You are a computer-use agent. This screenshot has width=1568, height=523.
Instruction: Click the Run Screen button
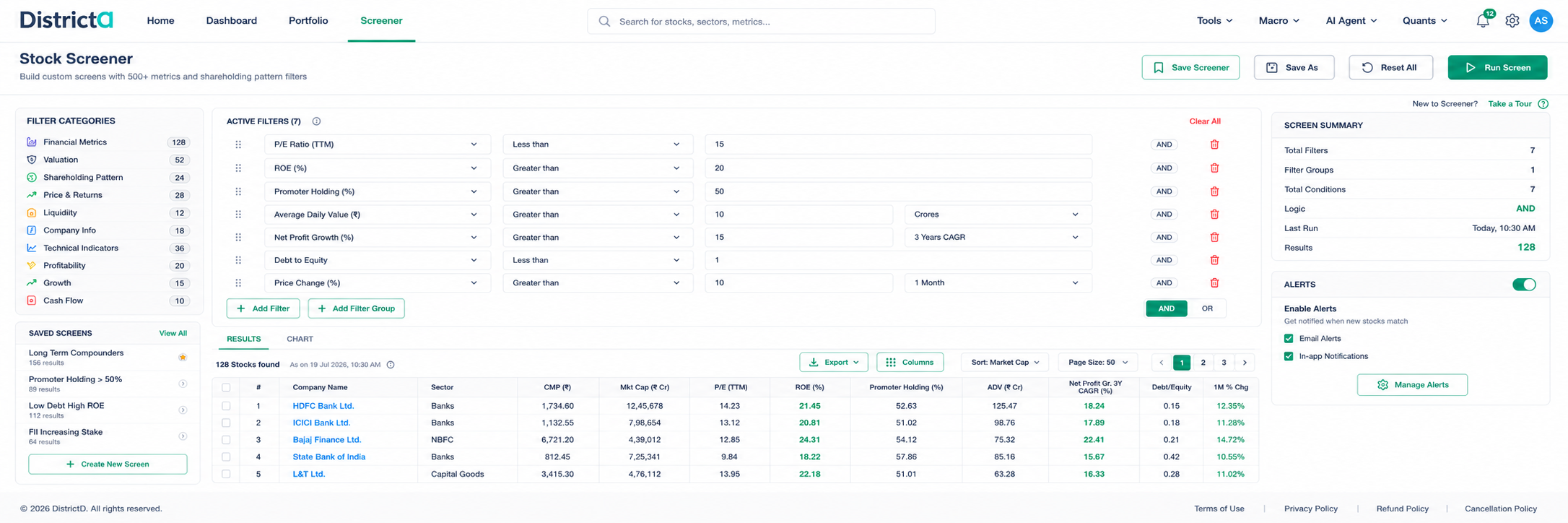pyautogui.click(x=1497, y=67)
